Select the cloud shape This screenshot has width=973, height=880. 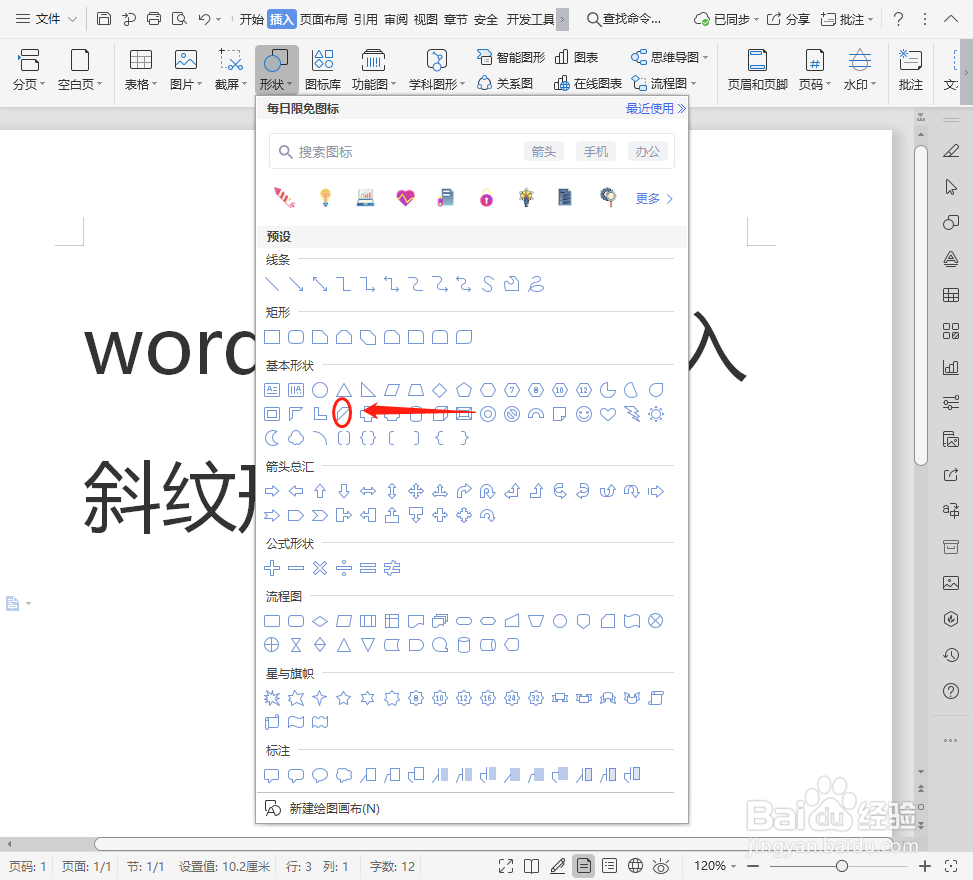click(x=296, y=438)
